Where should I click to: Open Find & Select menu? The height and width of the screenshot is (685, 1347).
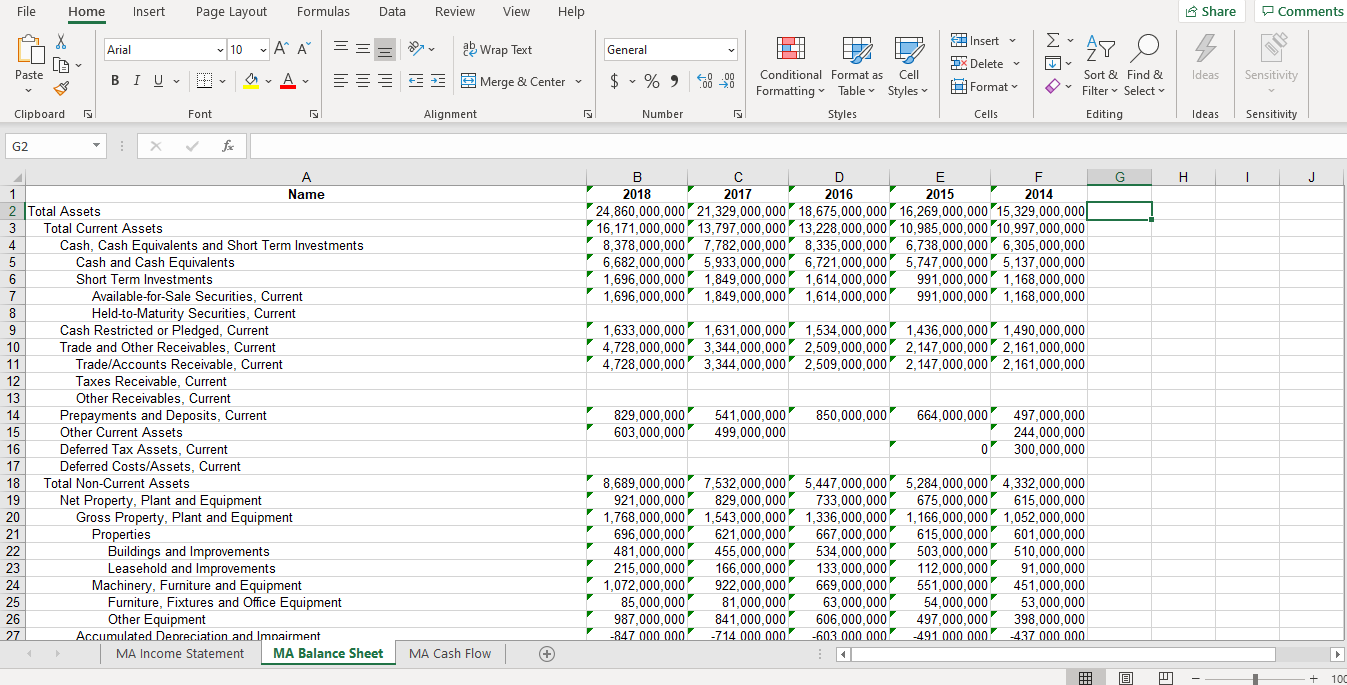point(1145,66)
